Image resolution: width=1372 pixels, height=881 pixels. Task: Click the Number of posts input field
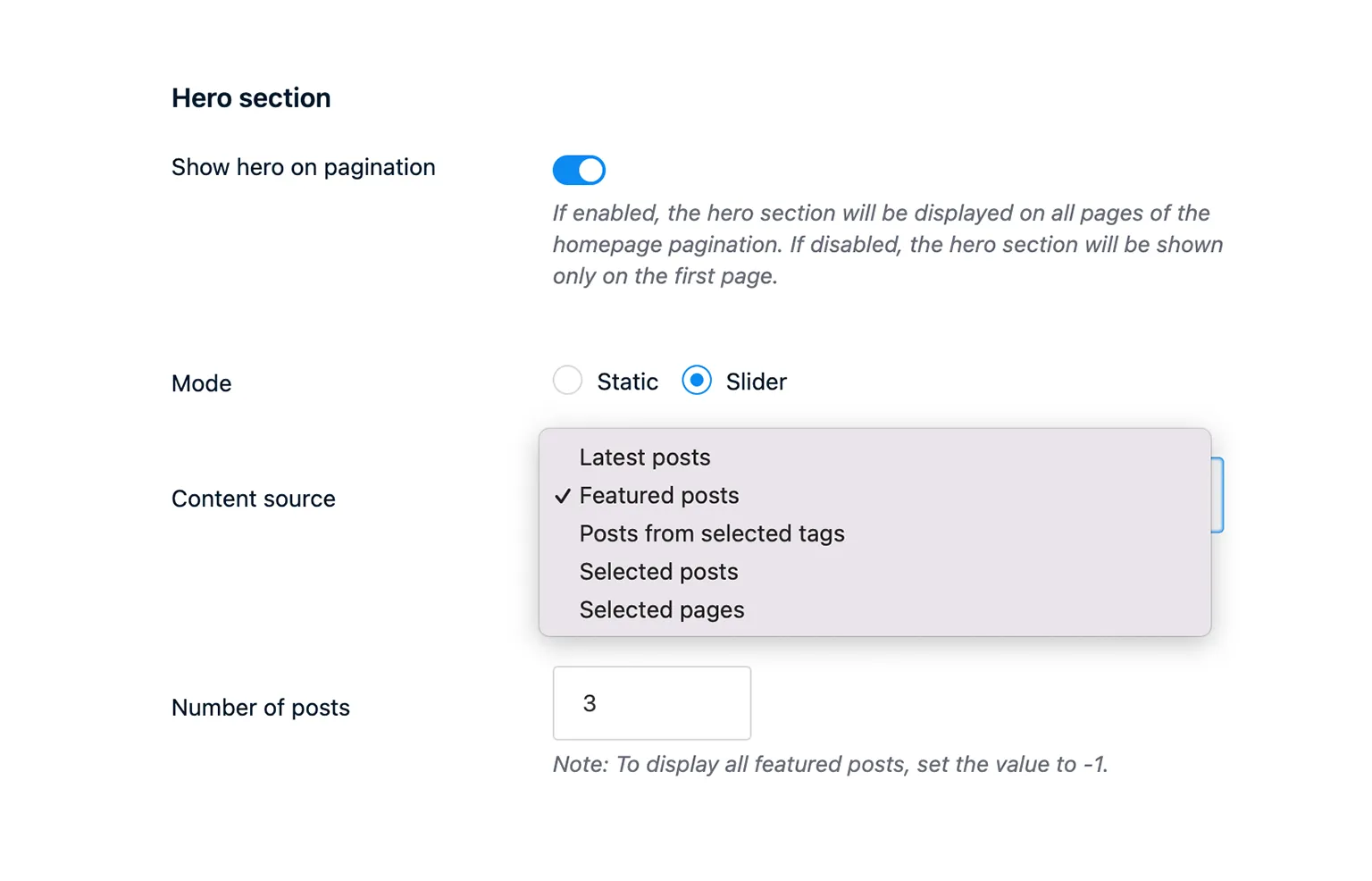[x=651, y=703]
